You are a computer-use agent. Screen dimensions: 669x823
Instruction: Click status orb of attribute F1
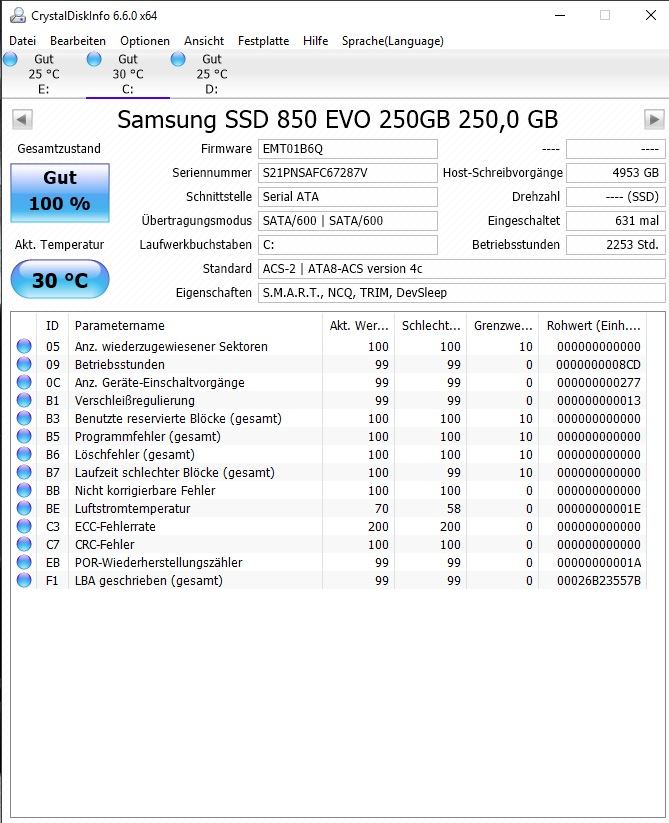(x=24, y=581)
